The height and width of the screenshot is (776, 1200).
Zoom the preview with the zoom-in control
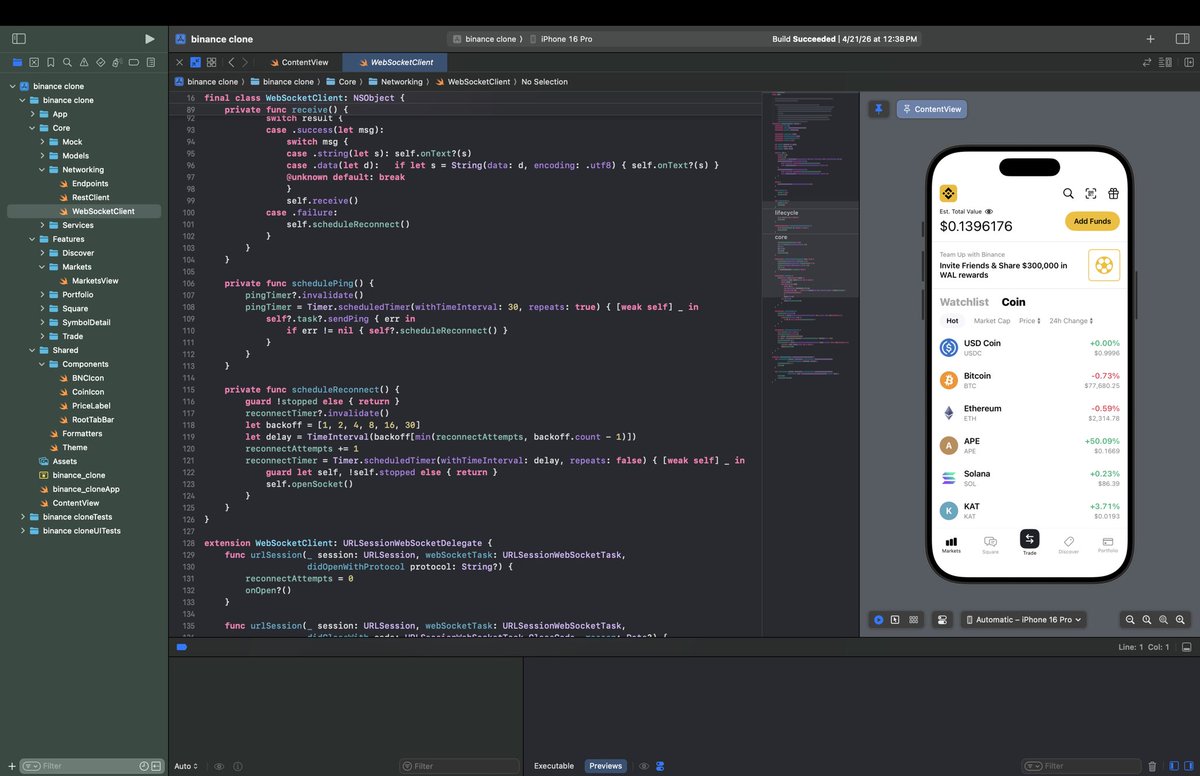[1180, 619]
